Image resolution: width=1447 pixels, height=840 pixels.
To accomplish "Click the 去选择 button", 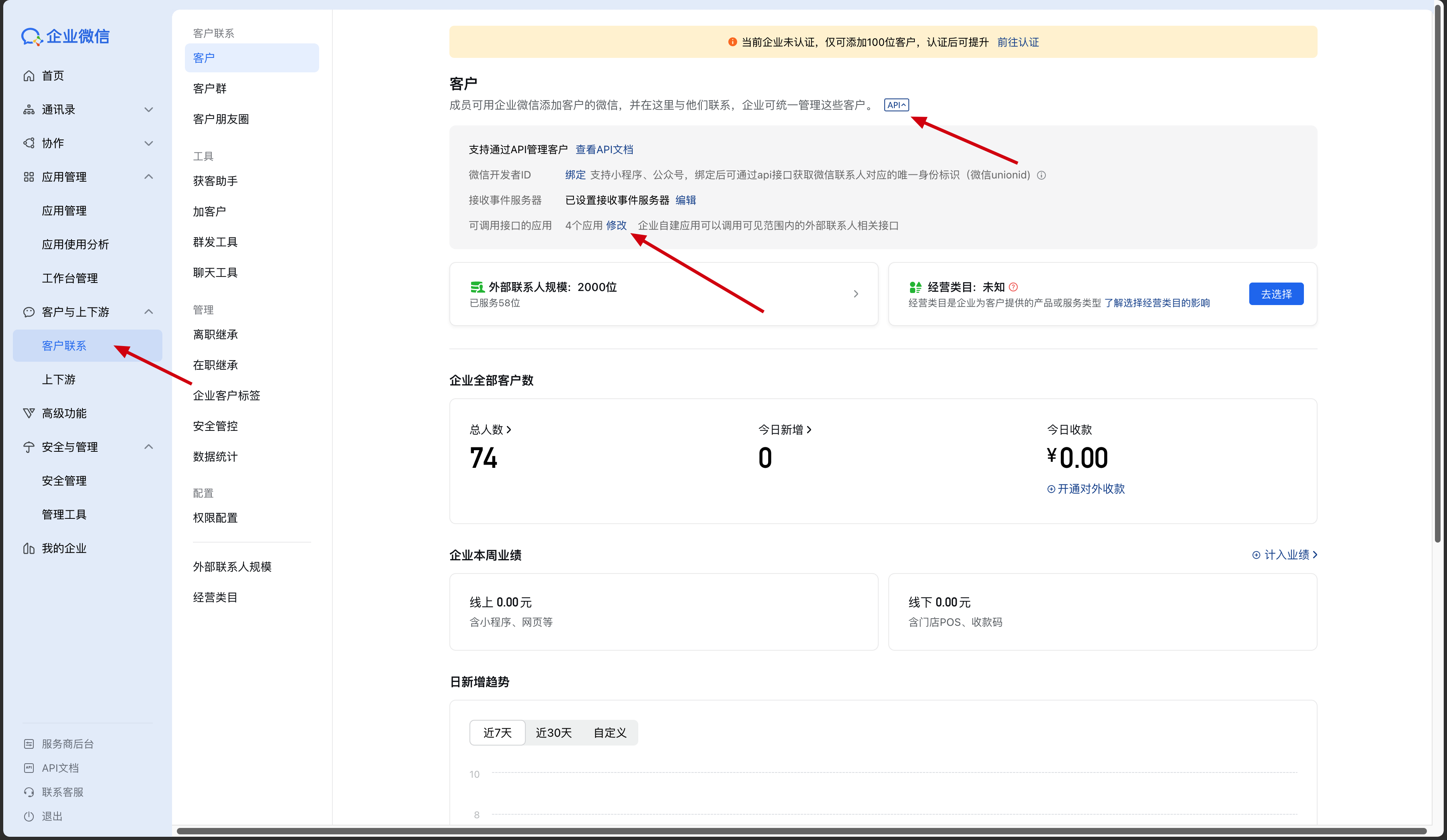I will point(1276,294).
